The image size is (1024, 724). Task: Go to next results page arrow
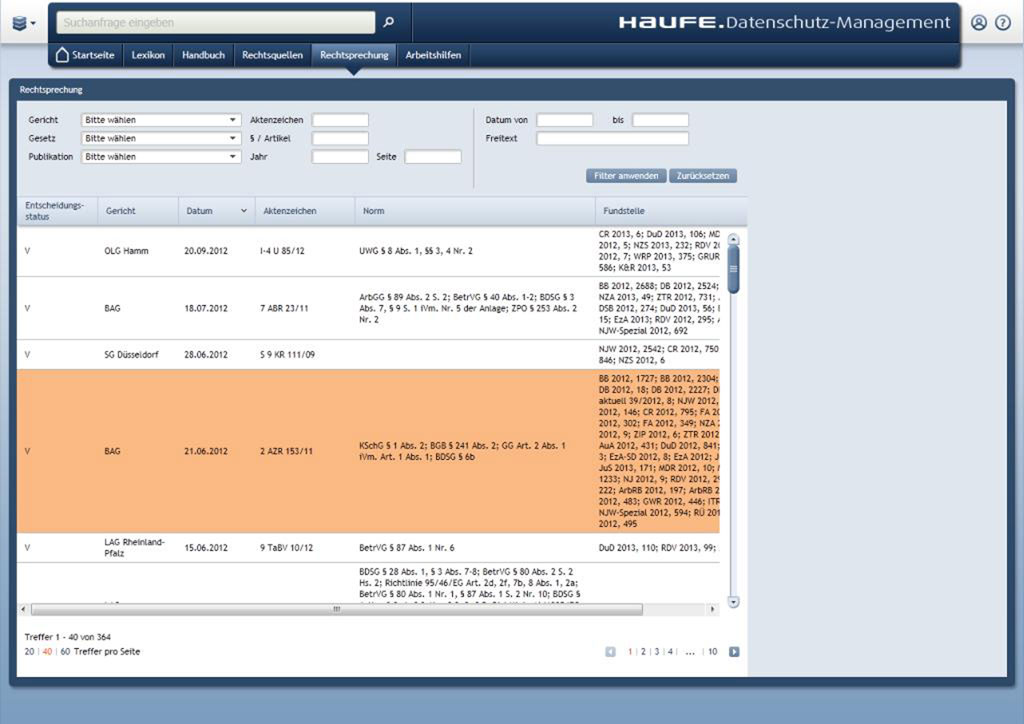pos(734,652)
